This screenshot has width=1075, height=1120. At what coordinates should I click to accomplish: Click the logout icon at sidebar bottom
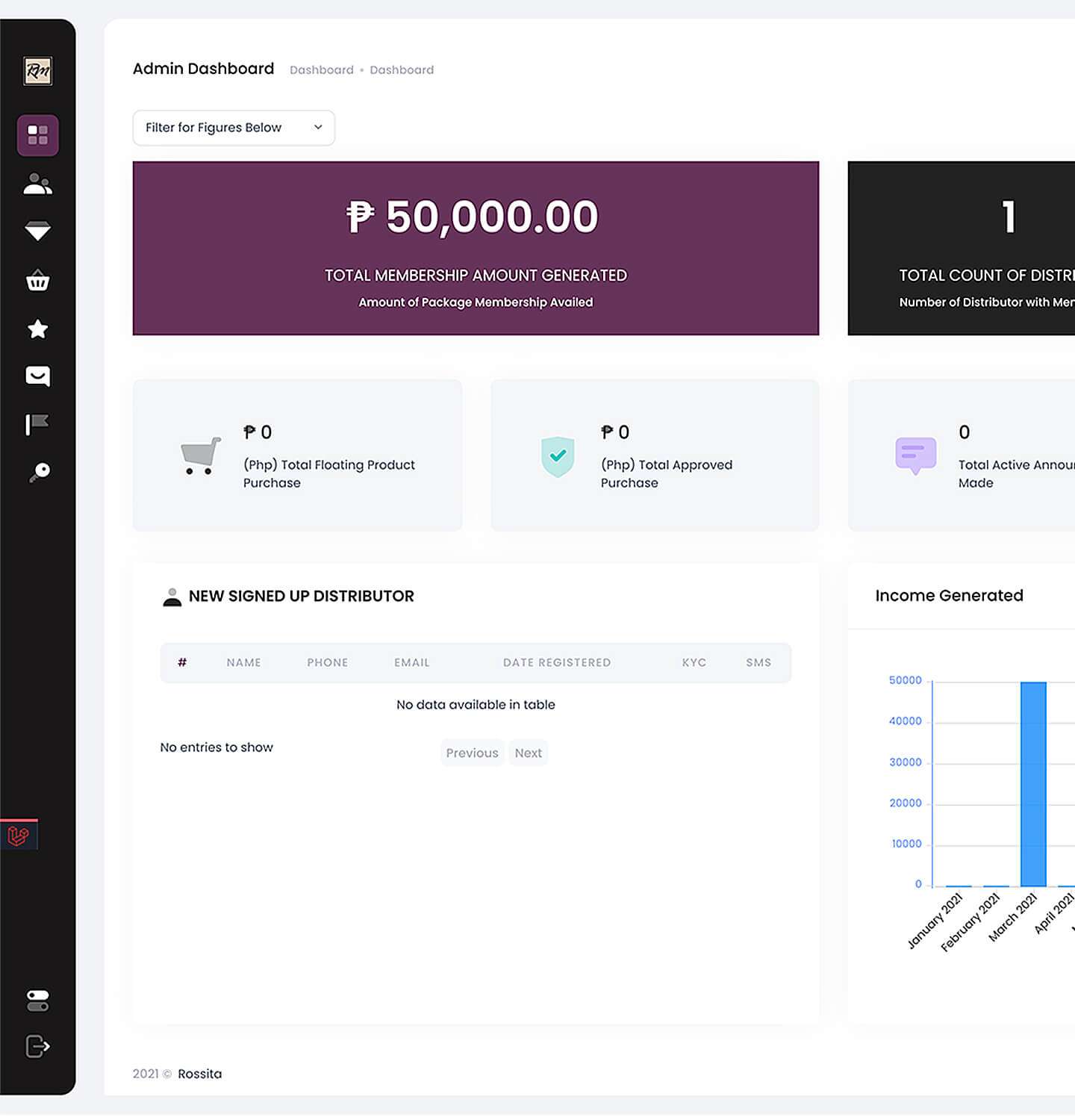pos(37,1046)
